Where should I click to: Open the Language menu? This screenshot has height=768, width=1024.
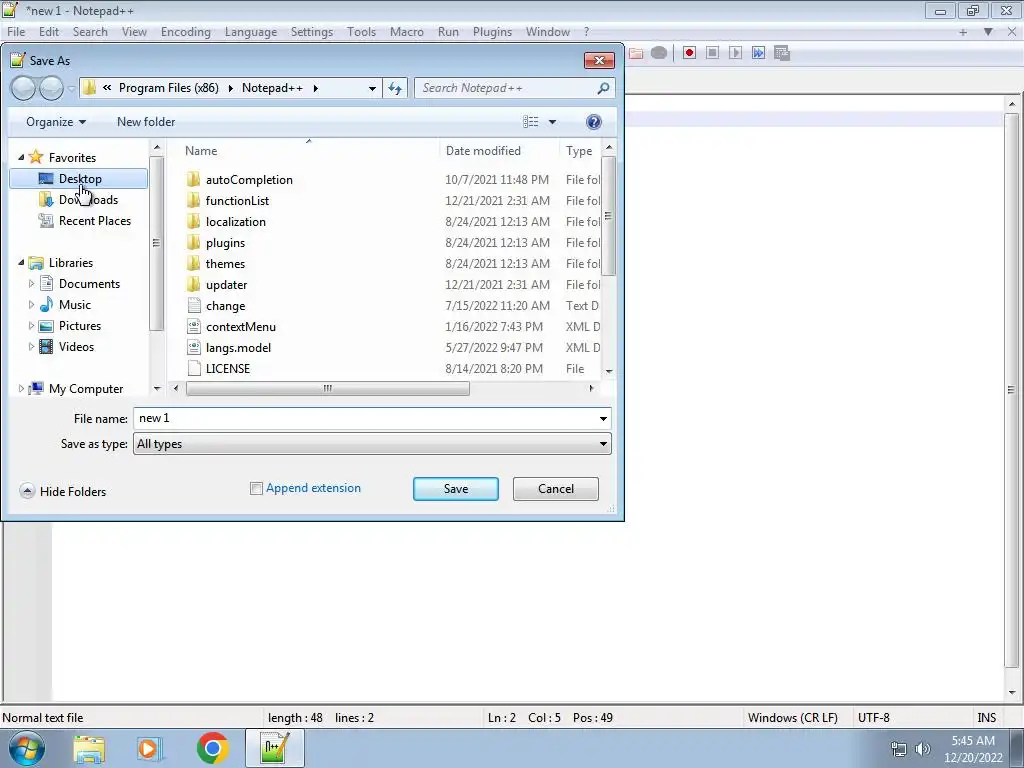[x=251, y=32]
